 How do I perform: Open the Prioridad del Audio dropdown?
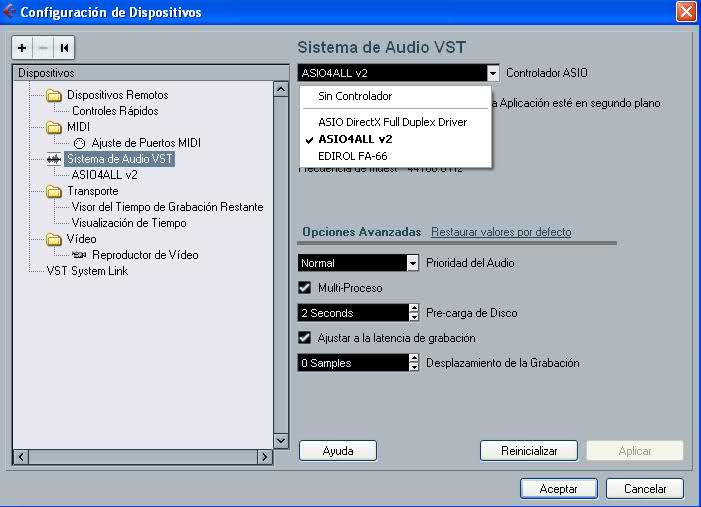pos(413,263)
